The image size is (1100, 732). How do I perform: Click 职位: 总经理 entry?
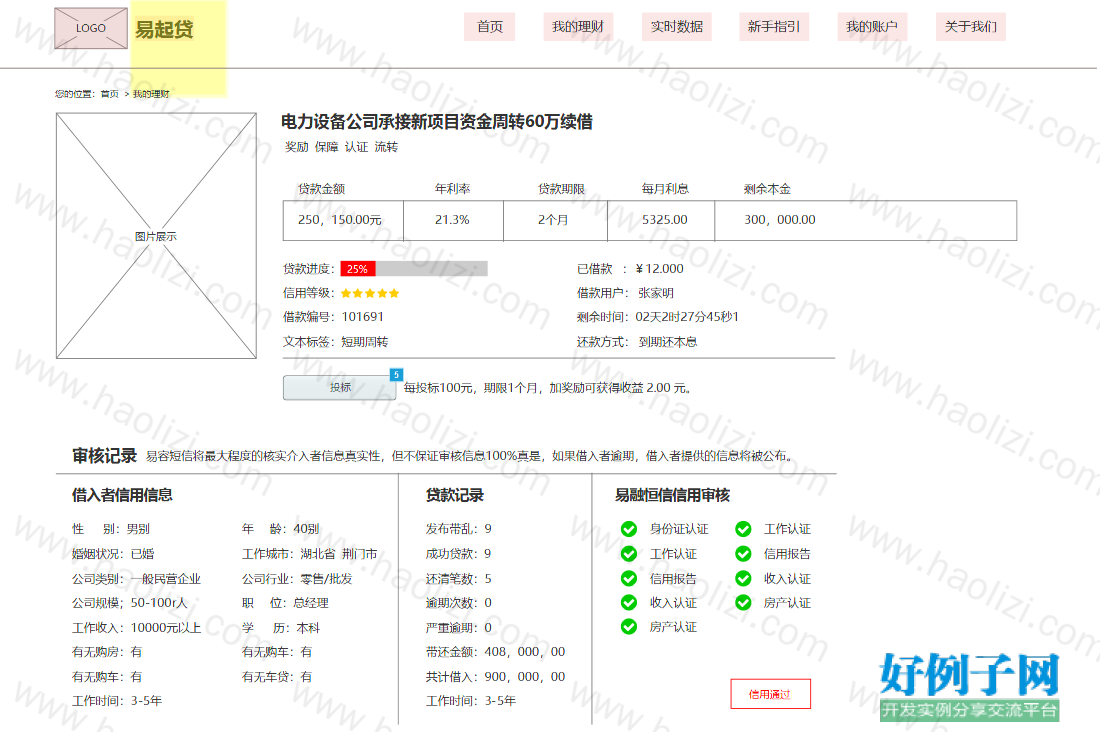tap(285, 603)
